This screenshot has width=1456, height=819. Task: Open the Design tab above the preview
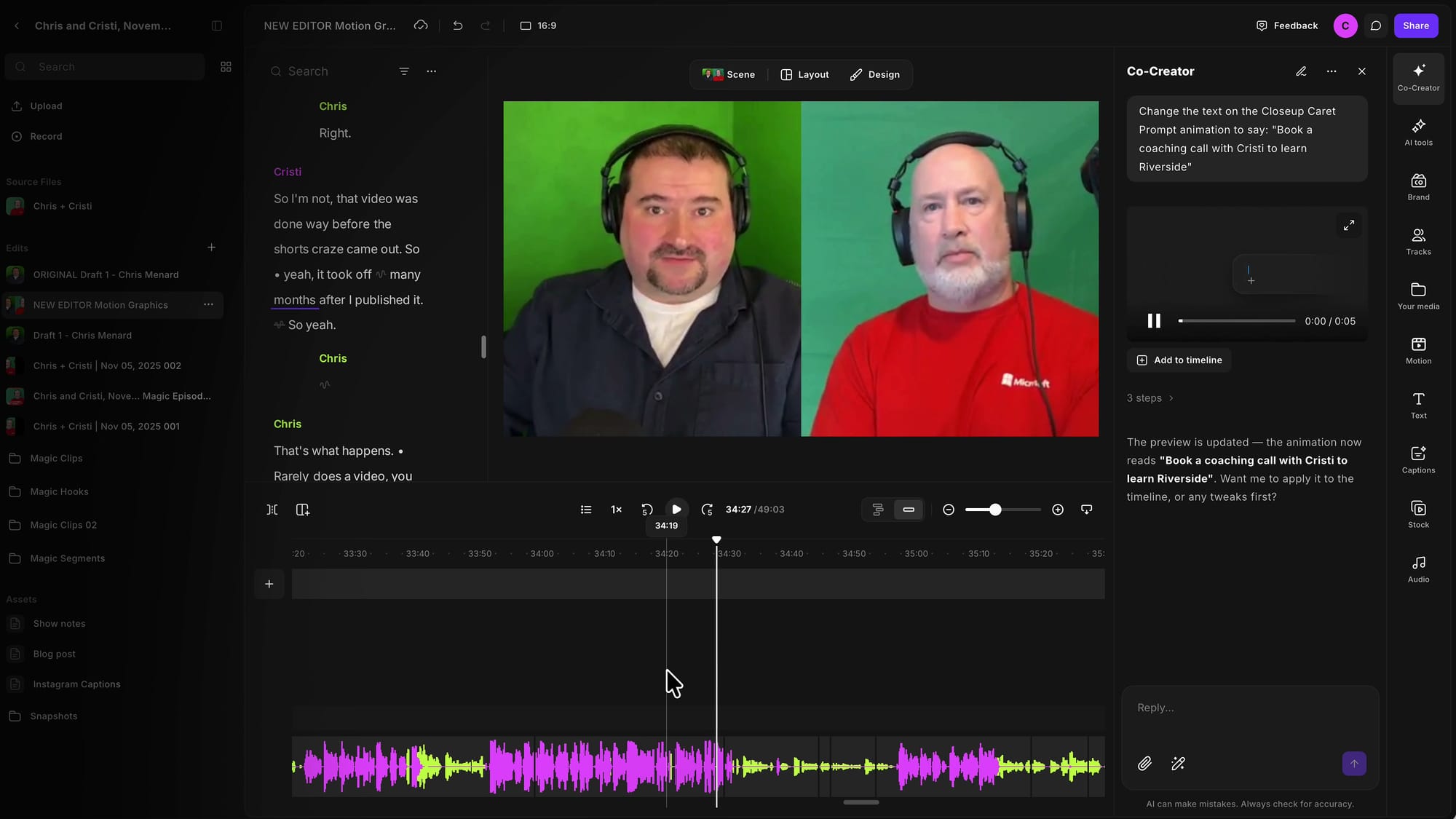click(x=874, y=74)
